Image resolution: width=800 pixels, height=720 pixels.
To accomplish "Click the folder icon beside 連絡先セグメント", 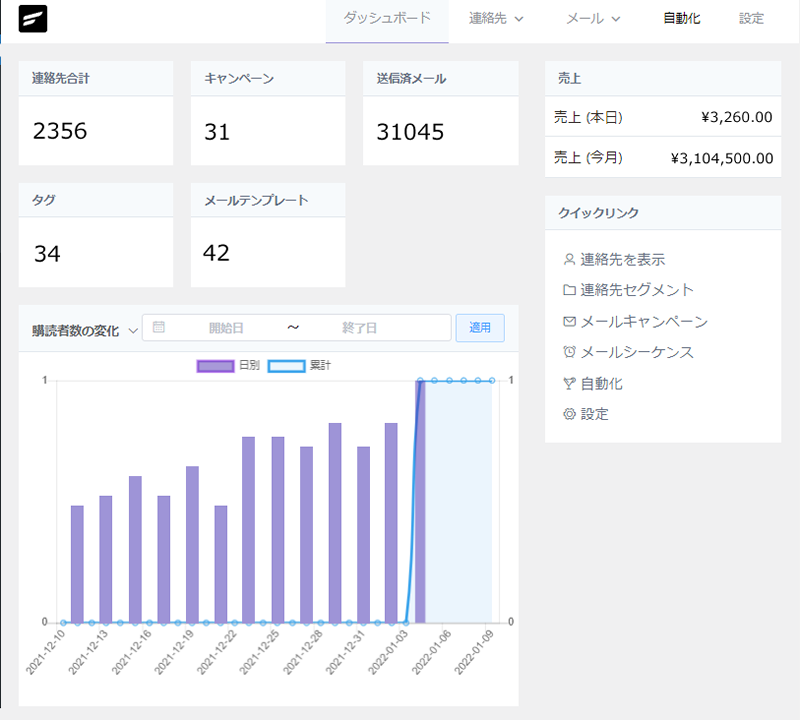I will coord(569,290).
